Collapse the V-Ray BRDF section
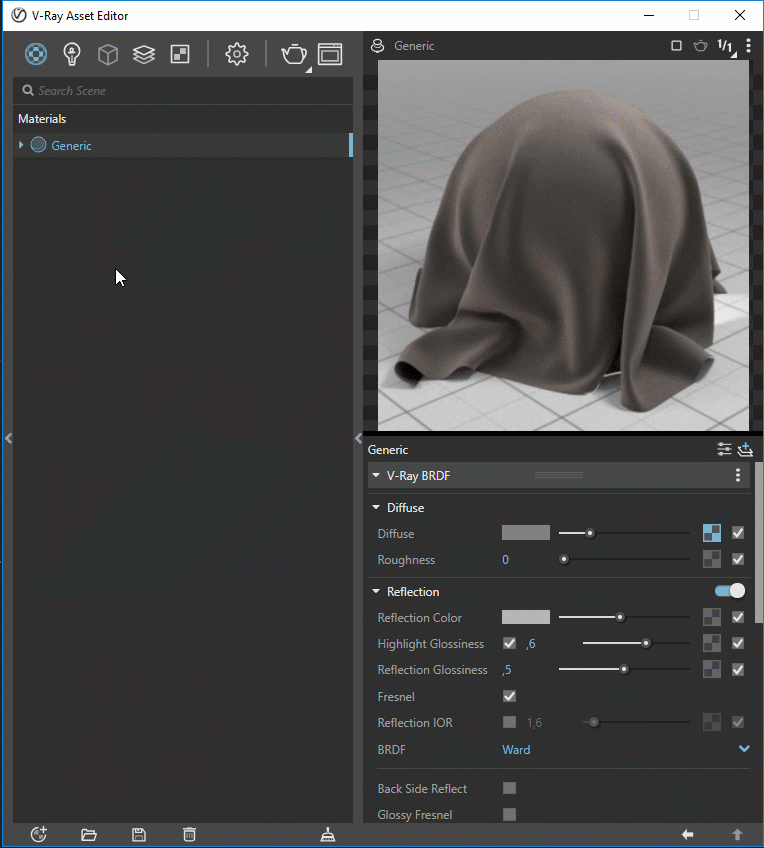764x848 pixels. [376, 475]
